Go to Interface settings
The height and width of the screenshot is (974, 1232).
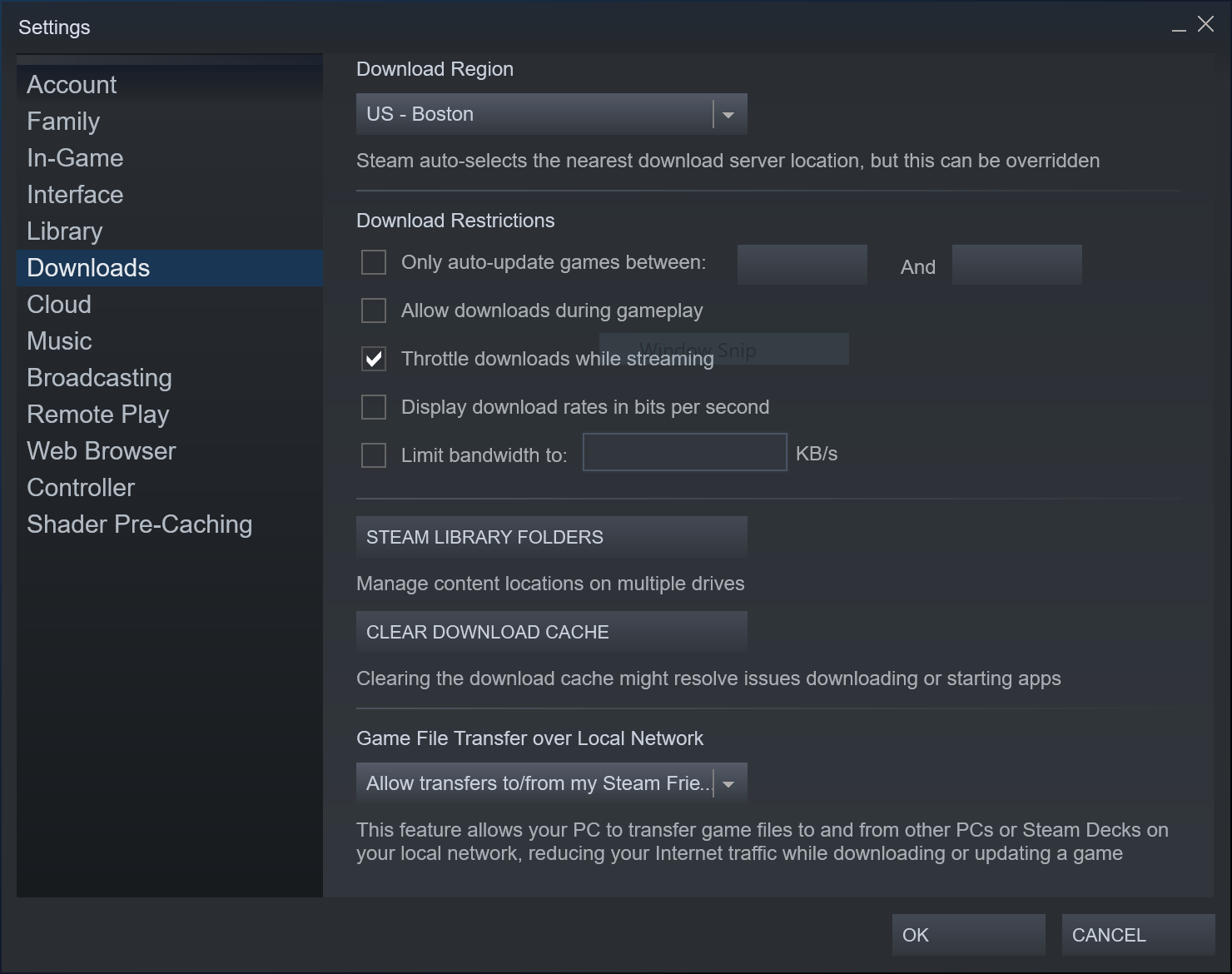(169, 195)
